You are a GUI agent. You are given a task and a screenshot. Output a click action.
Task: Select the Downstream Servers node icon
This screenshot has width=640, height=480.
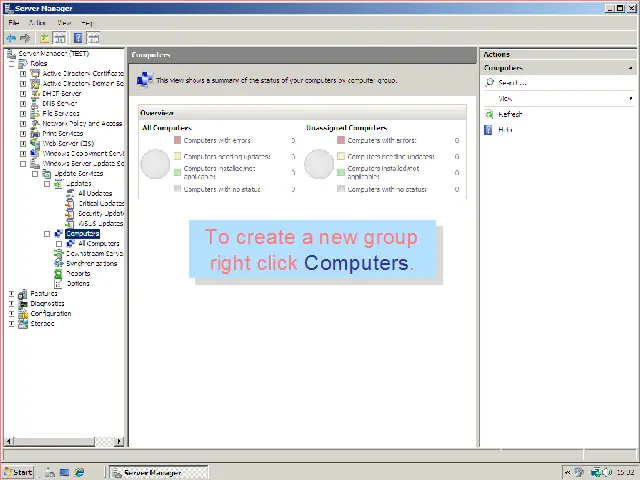(59, 253)
